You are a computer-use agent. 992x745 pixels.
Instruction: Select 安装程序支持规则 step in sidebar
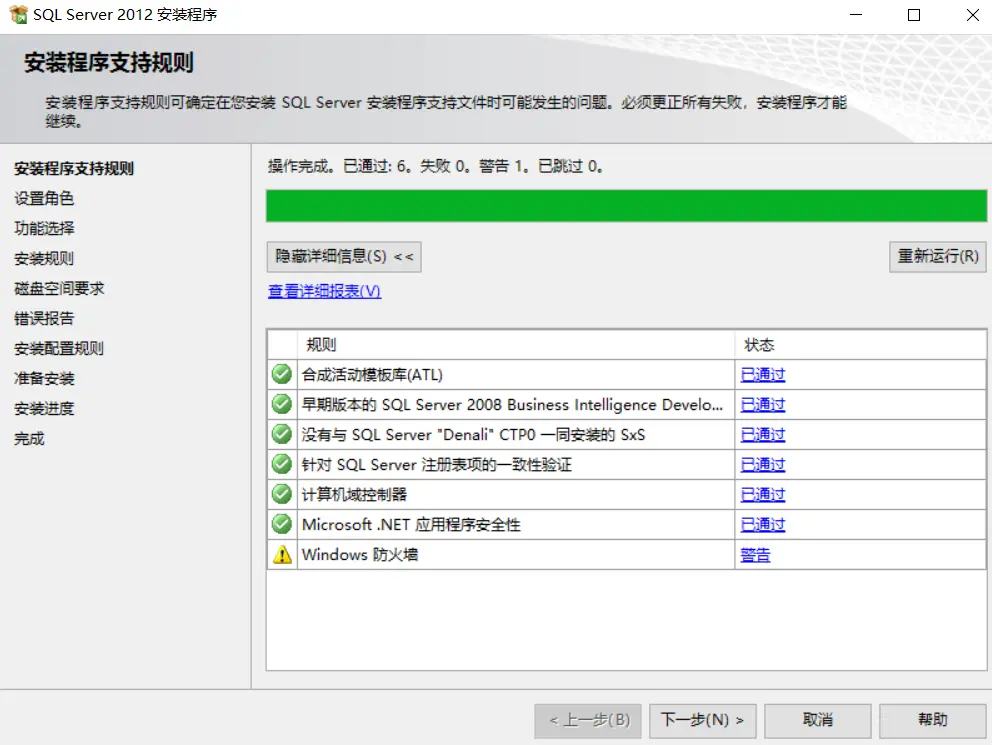coord(74,168)
